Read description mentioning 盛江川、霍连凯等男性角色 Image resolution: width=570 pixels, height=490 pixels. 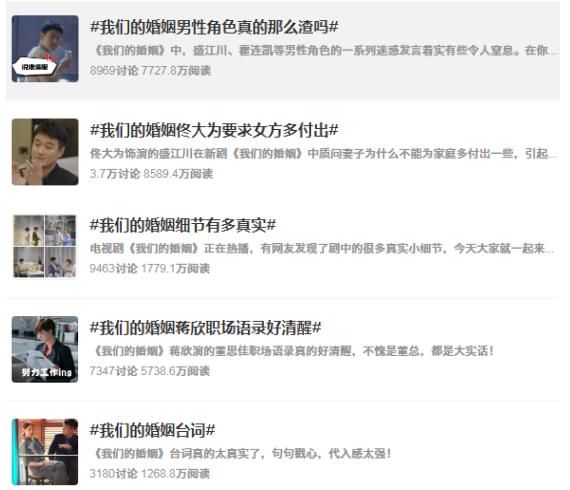324,50
